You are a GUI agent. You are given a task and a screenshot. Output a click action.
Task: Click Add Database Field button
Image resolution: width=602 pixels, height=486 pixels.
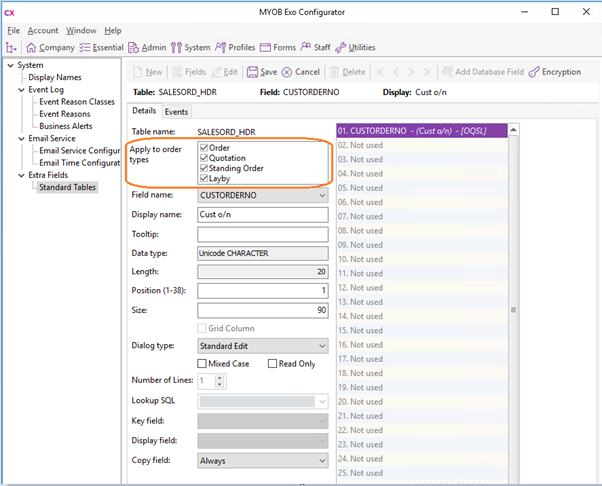click(483, 72)
